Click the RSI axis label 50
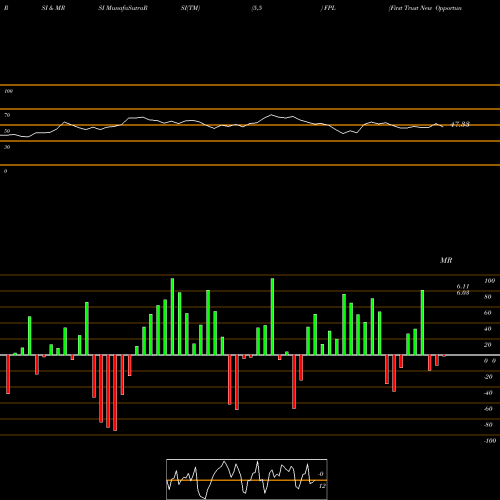The width and height of the screenshot is (500, 500). (x=7, y=131)
